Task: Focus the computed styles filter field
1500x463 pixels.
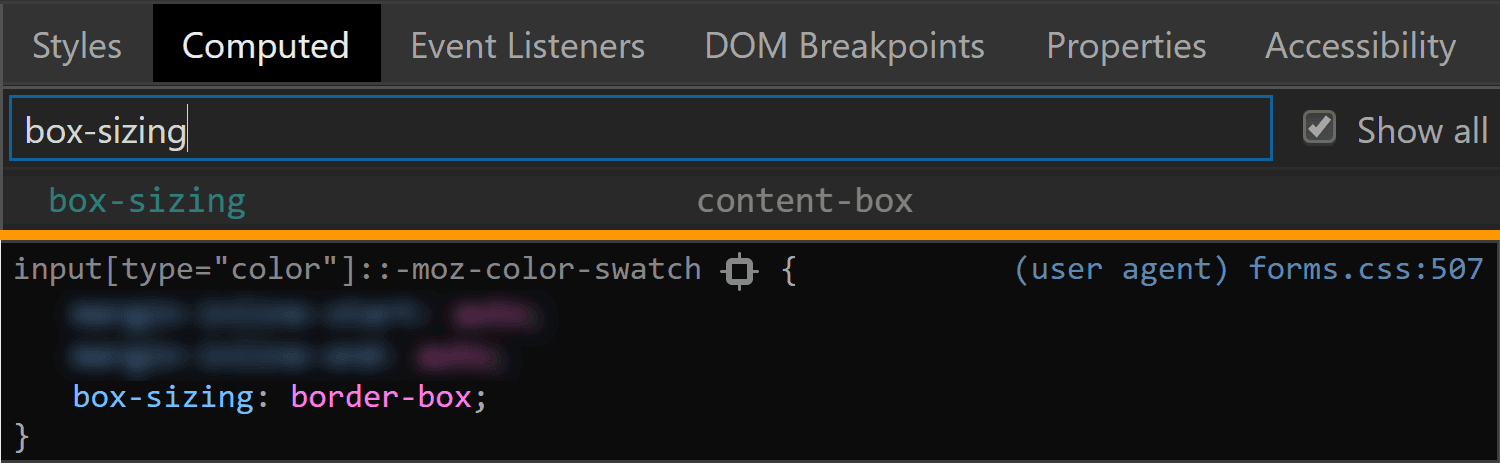Action: click(641, 129)
